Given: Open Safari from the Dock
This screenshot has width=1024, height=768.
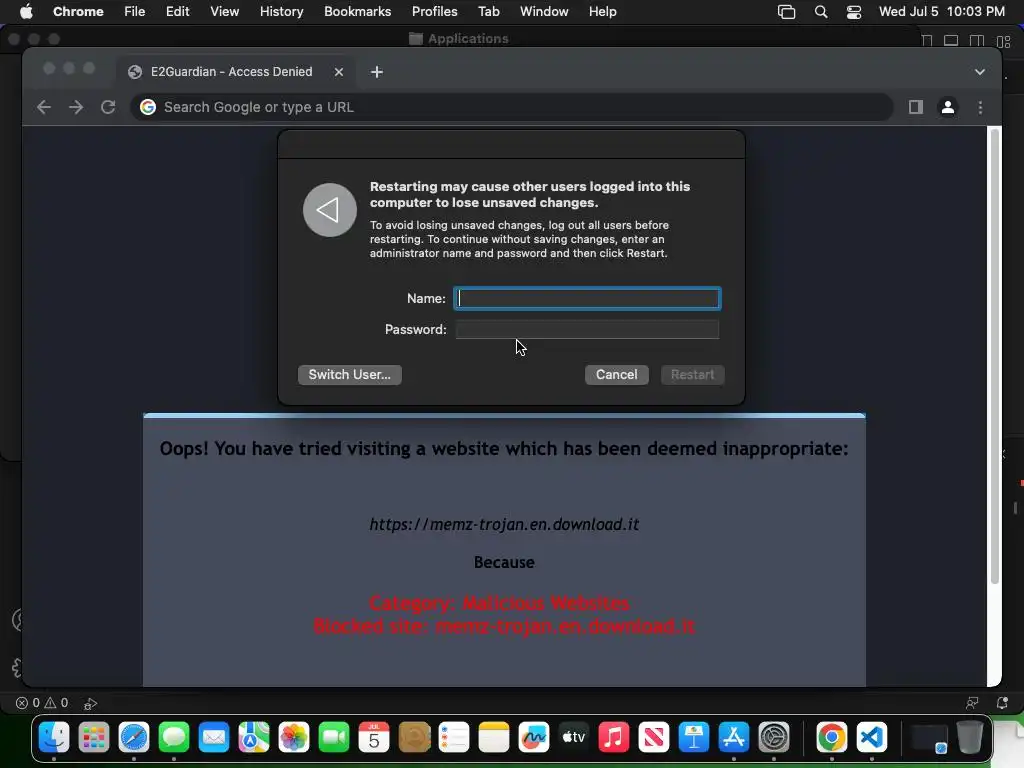Looking at the screenshot, I should pyautogui.click(x=134, y=738).
